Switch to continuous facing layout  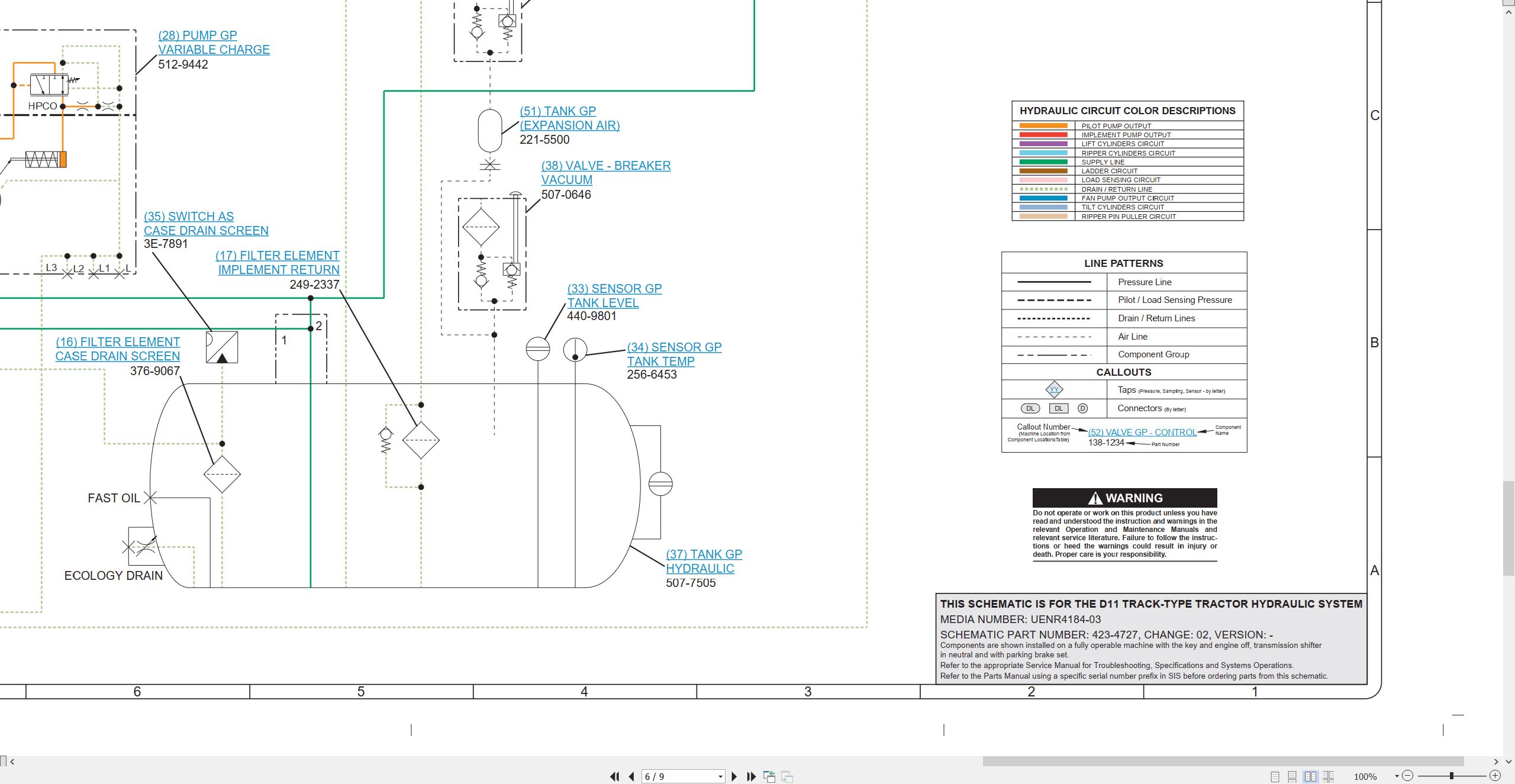click(1329, 776)
